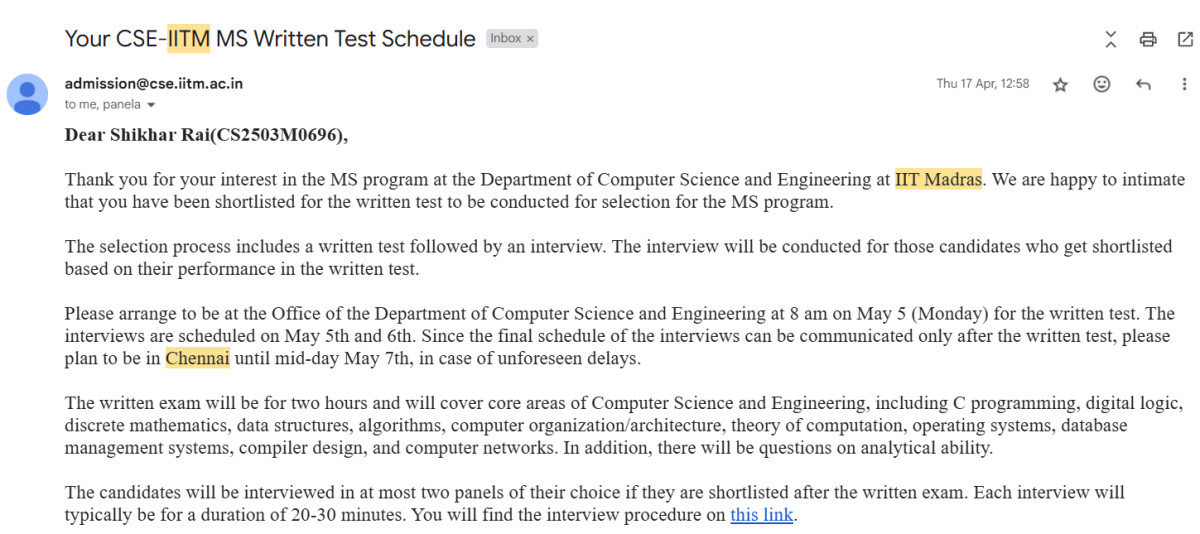Screen dimensions: 1200x534
Task: Click the collapse all arrows icon
Action: click(1111, 40)
